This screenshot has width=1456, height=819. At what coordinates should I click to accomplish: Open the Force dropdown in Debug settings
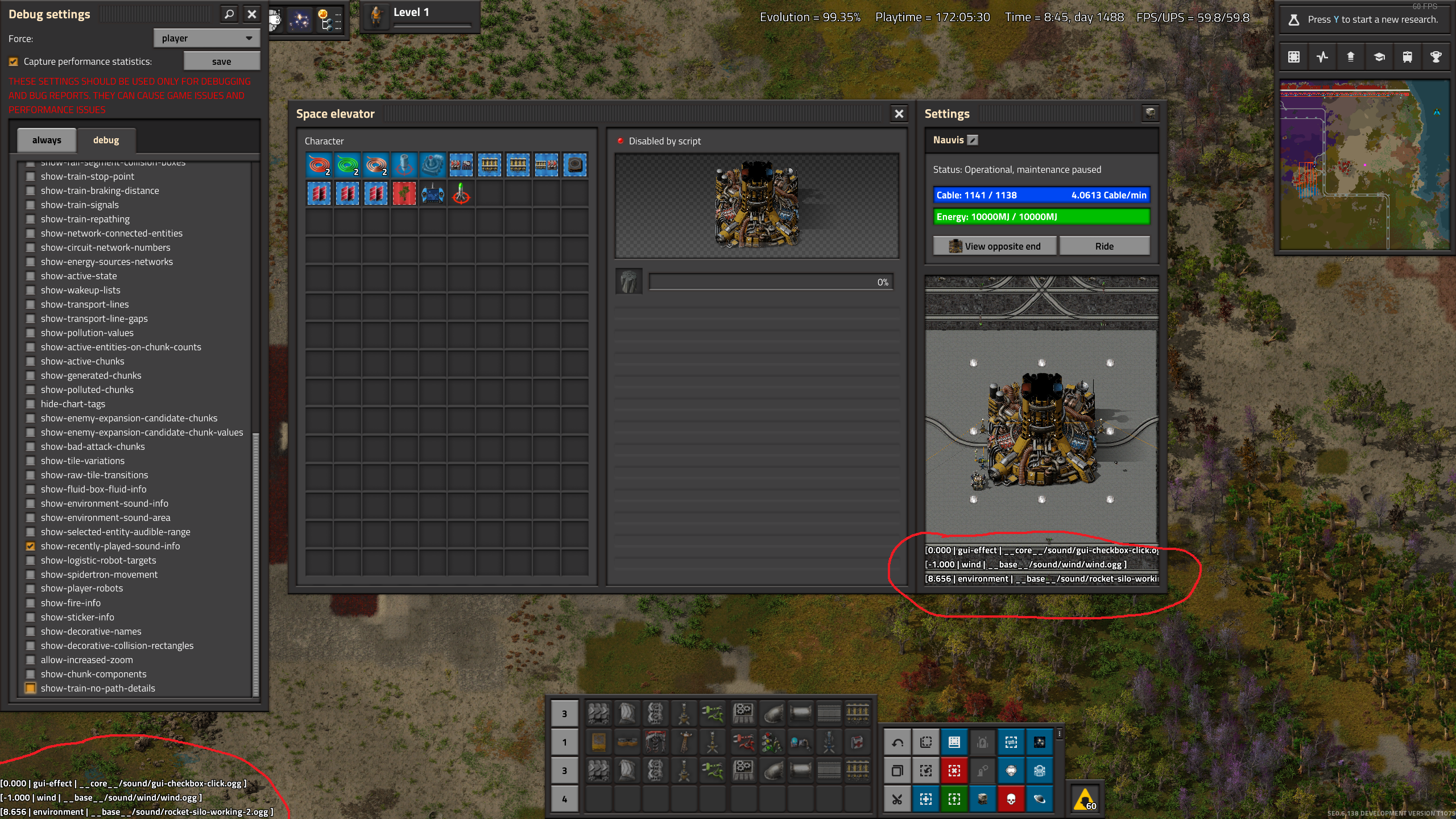coord(205,38)
